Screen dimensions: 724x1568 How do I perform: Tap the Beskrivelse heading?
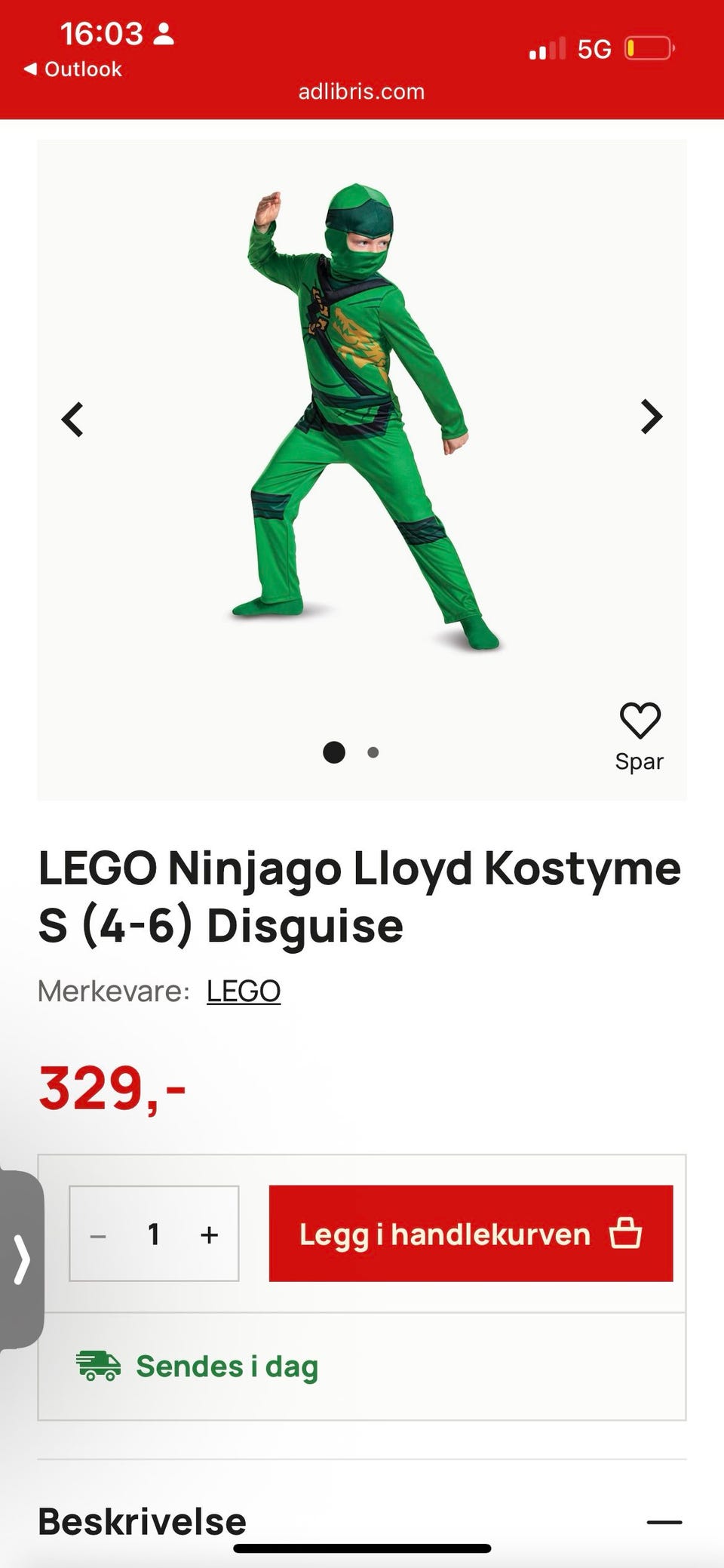click(142, 1521)
